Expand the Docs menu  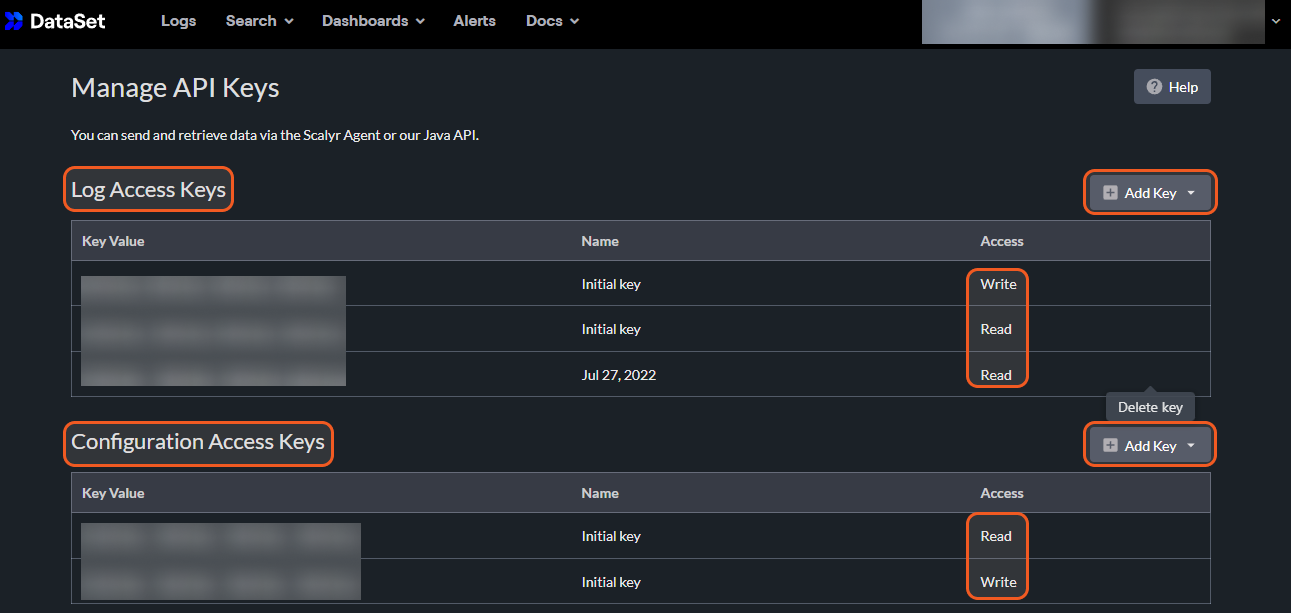(x=552, y=21)
